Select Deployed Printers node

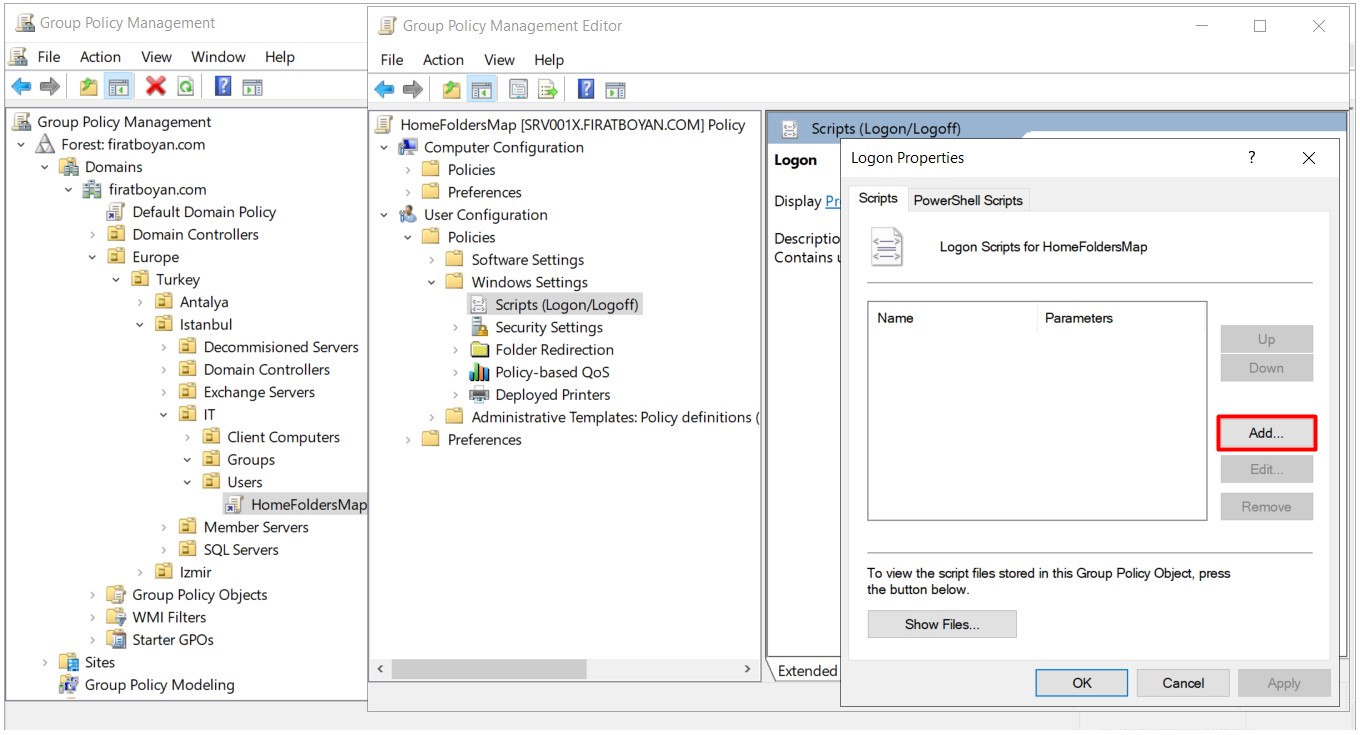[553, 395]
